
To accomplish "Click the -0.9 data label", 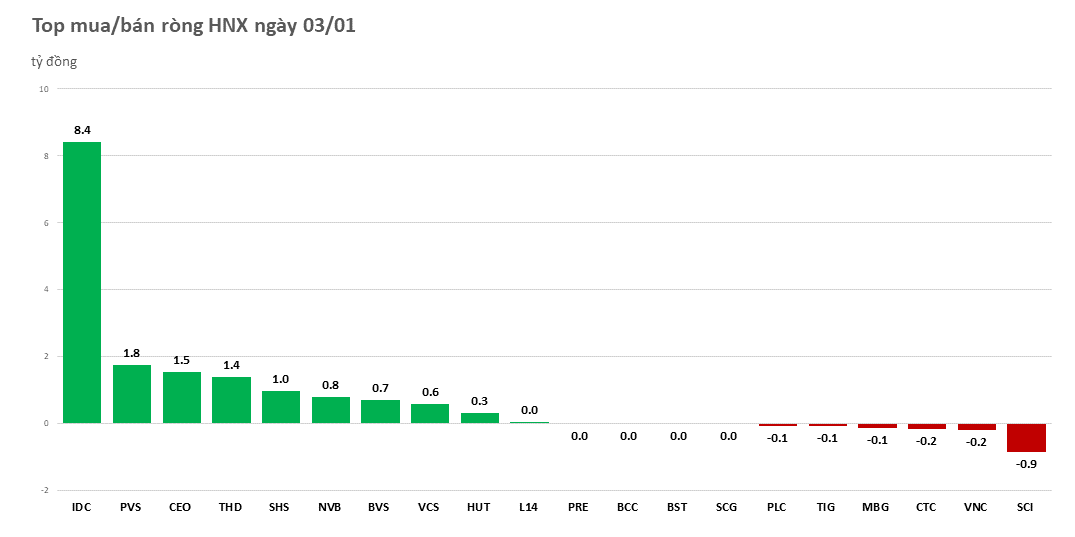I will click(x=1026, y=464).
